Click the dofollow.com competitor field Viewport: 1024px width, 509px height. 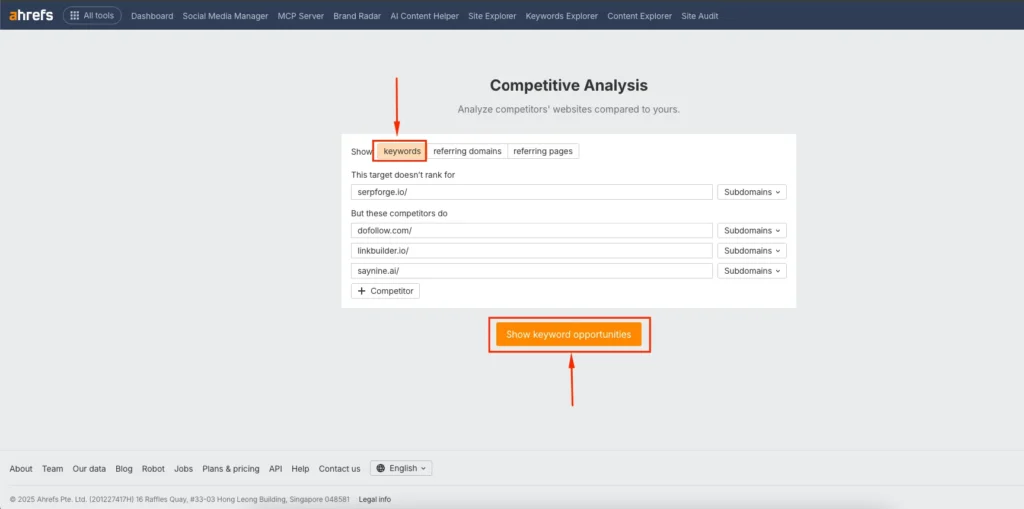tap(532, 231)
